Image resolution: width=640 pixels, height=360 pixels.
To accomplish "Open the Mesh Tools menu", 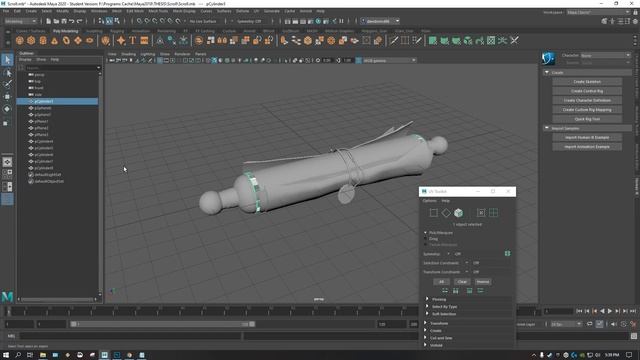I will tap(158, 11).
